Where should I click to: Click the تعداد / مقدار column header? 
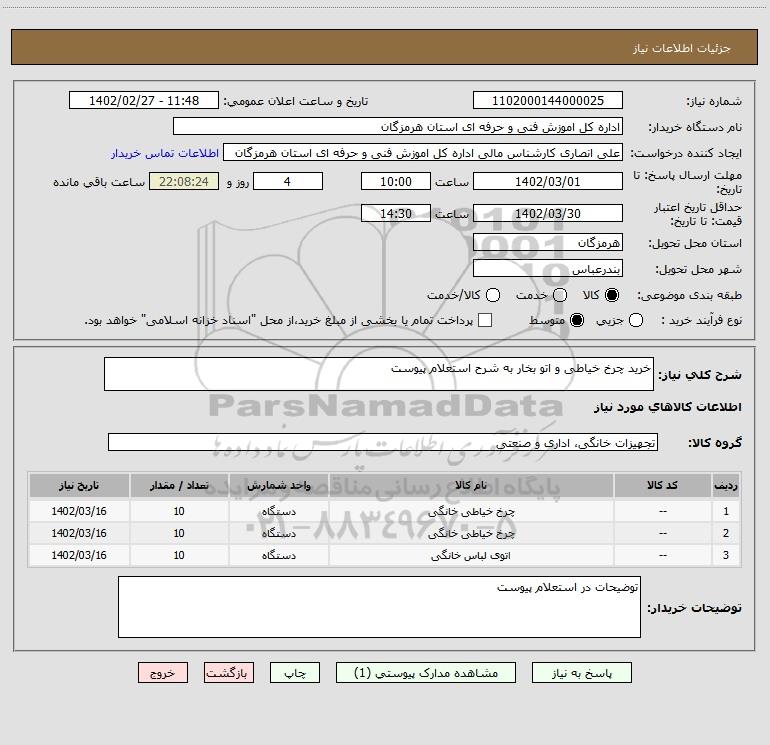click(x=179, y=486)
